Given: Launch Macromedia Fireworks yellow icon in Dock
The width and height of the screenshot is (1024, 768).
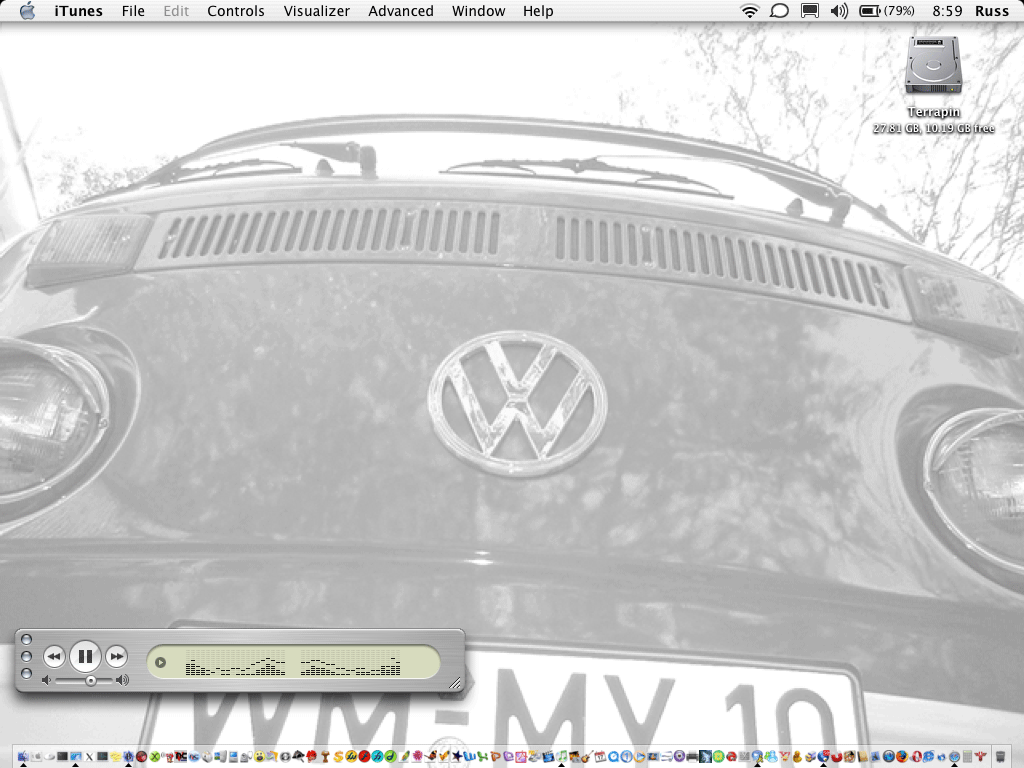Looking at the screenshot, I should pyautogui.click(x=351, y=756).
